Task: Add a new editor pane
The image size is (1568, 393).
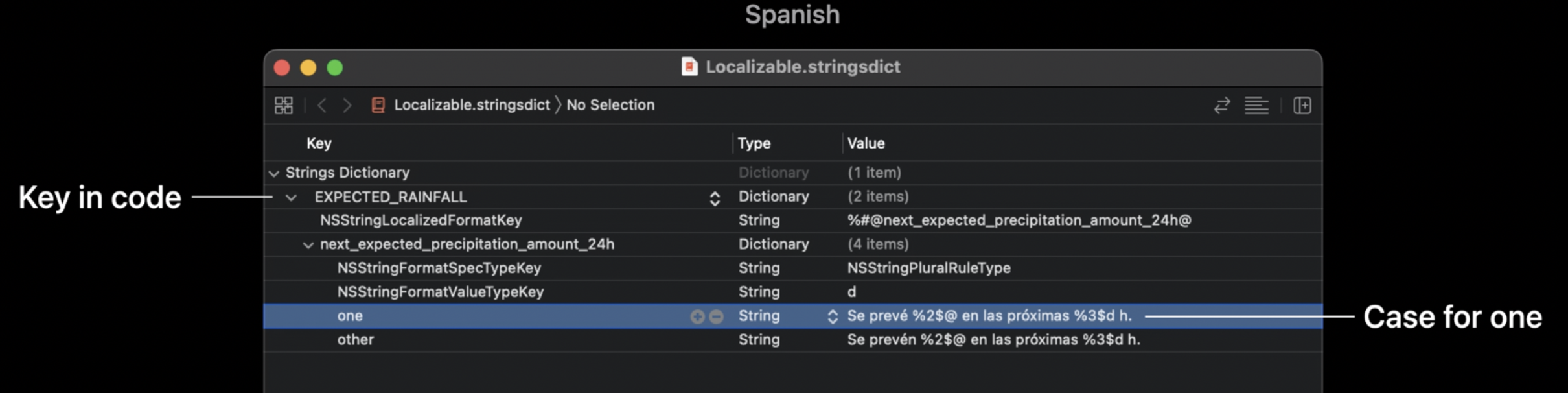Action: (x=1302, y=105)
